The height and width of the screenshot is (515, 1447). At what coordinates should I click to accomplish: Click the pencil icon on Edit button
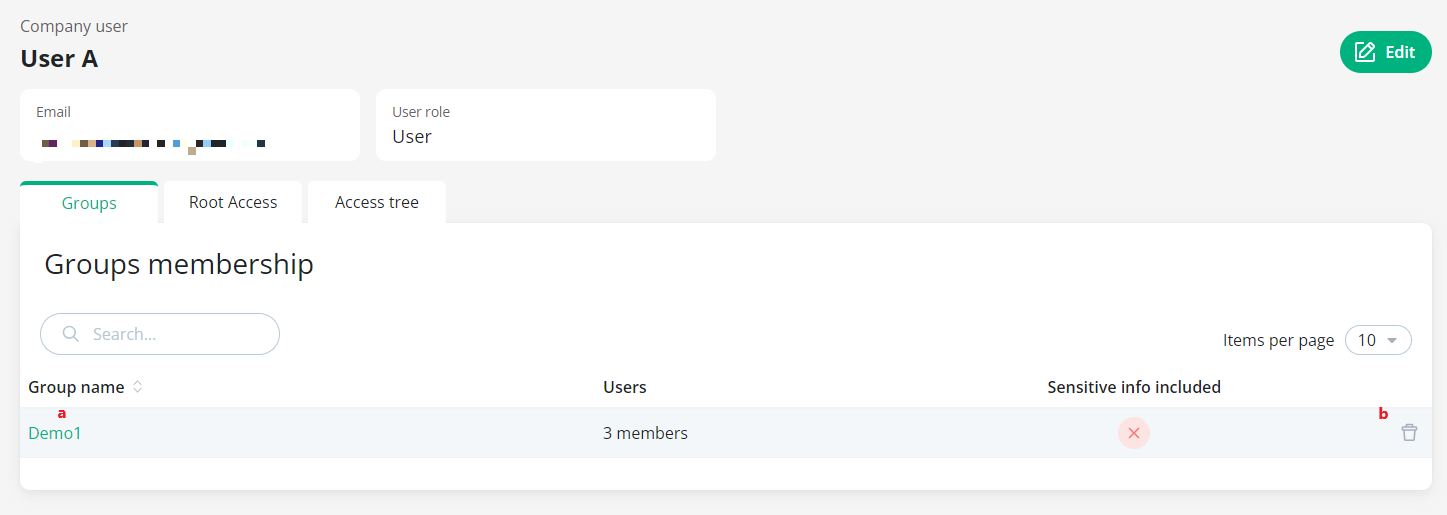click(x=1365, y=52)
